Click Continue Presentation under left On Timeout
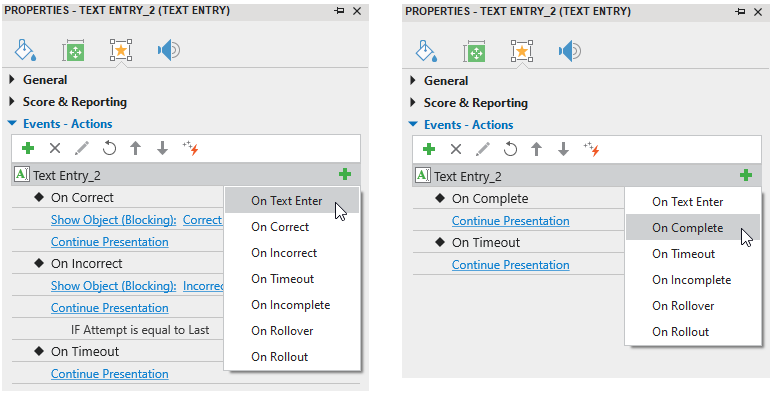 pyautogui.click(x=110, y=374)
